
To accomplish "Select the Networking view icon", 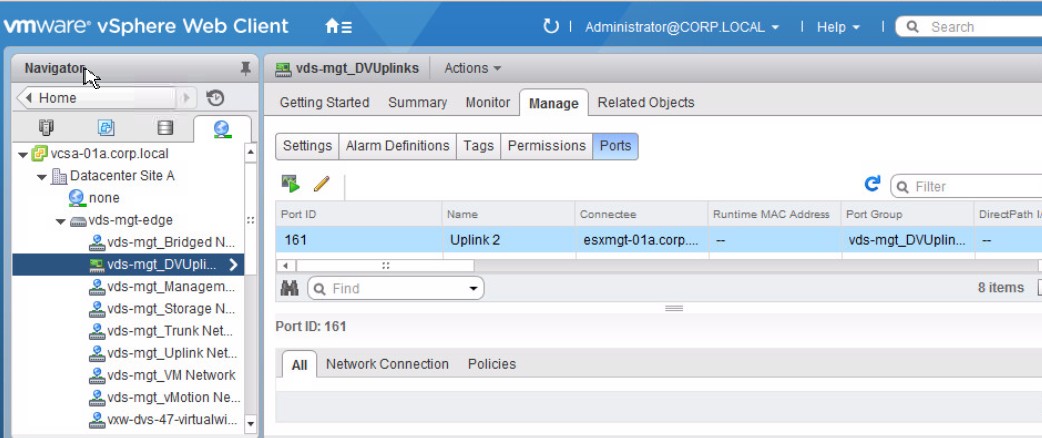I will pos(222,128).
